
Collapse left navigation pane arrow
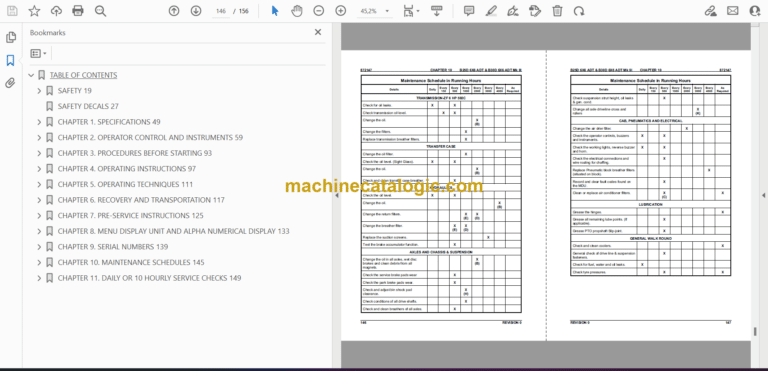pyautogui.click(x=336, y=195)
